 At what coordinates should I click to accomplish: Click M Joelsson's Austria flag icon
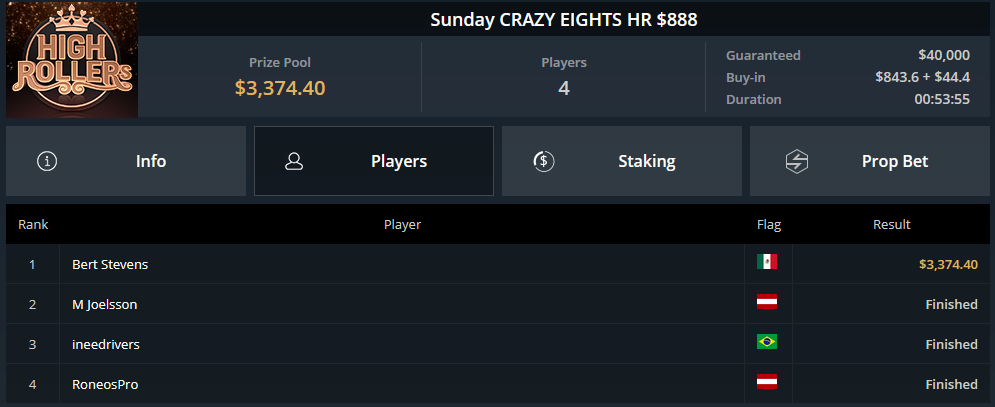(x=767, y=302)
